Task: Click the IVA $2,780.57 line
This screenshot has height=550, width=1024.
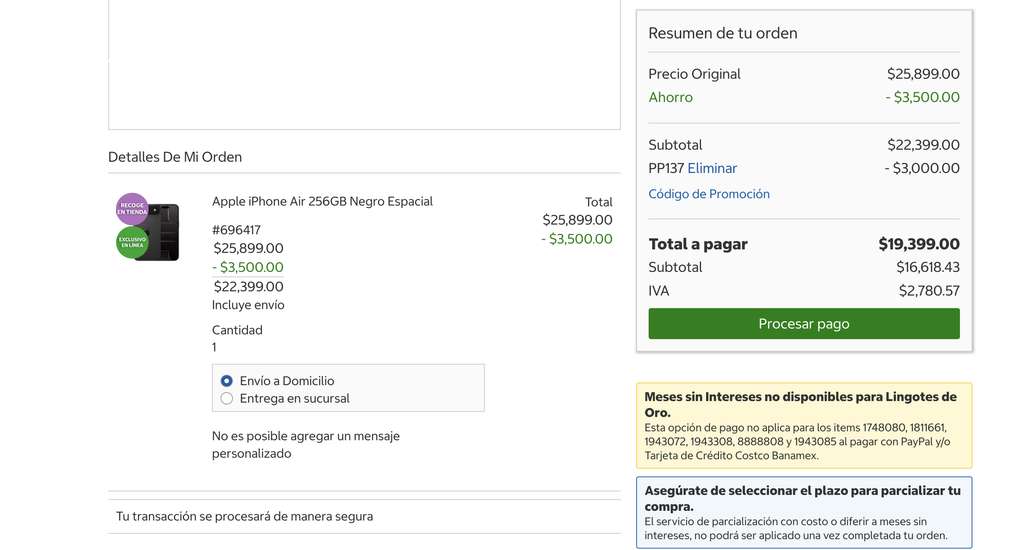Action: click(x=803, y=291)
